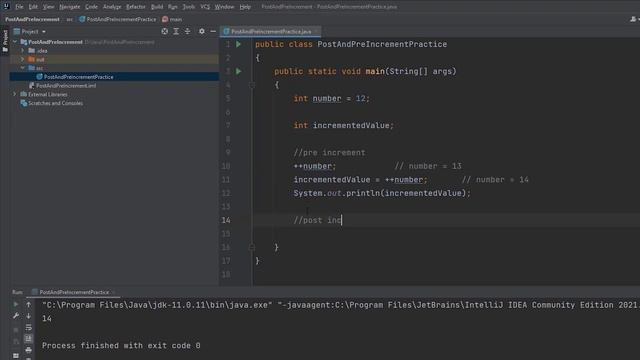Expand External Libraries

tap(15, 94)
